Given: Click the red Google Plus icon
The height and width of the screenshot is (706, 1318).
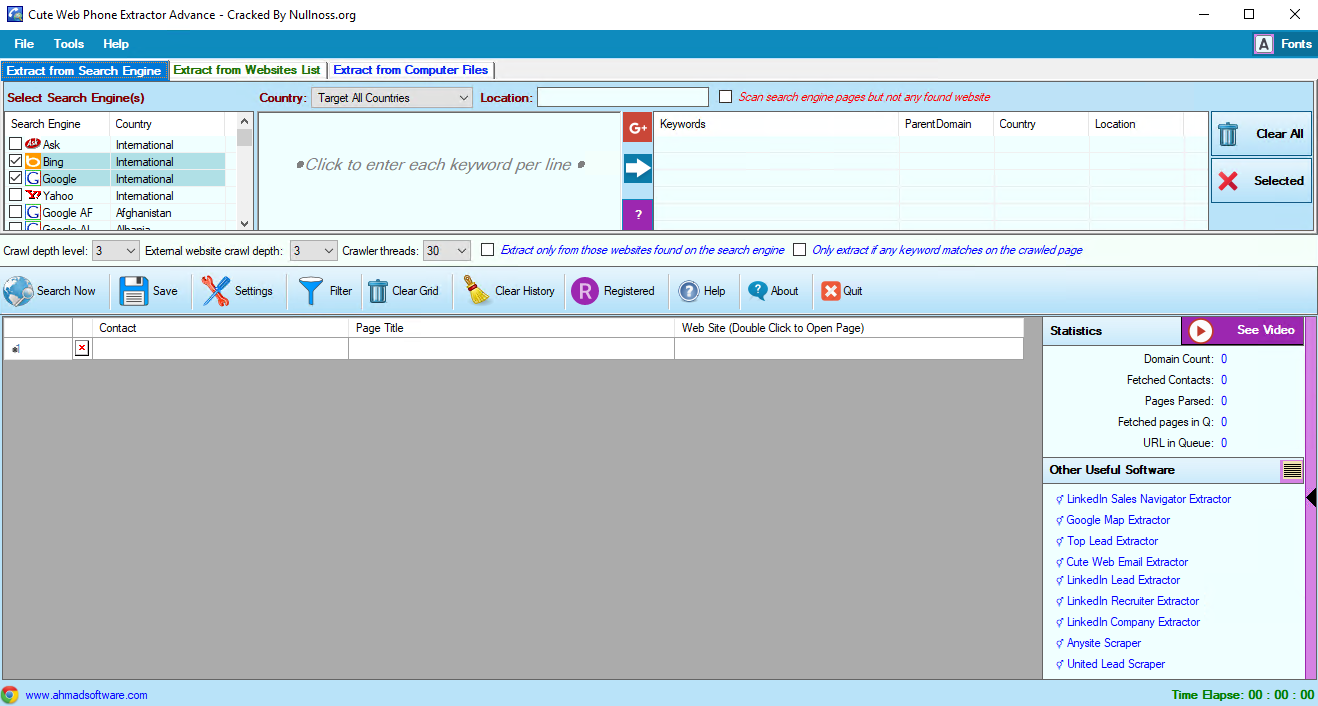Looking at the screenshot, I should [x=638, y=127].
